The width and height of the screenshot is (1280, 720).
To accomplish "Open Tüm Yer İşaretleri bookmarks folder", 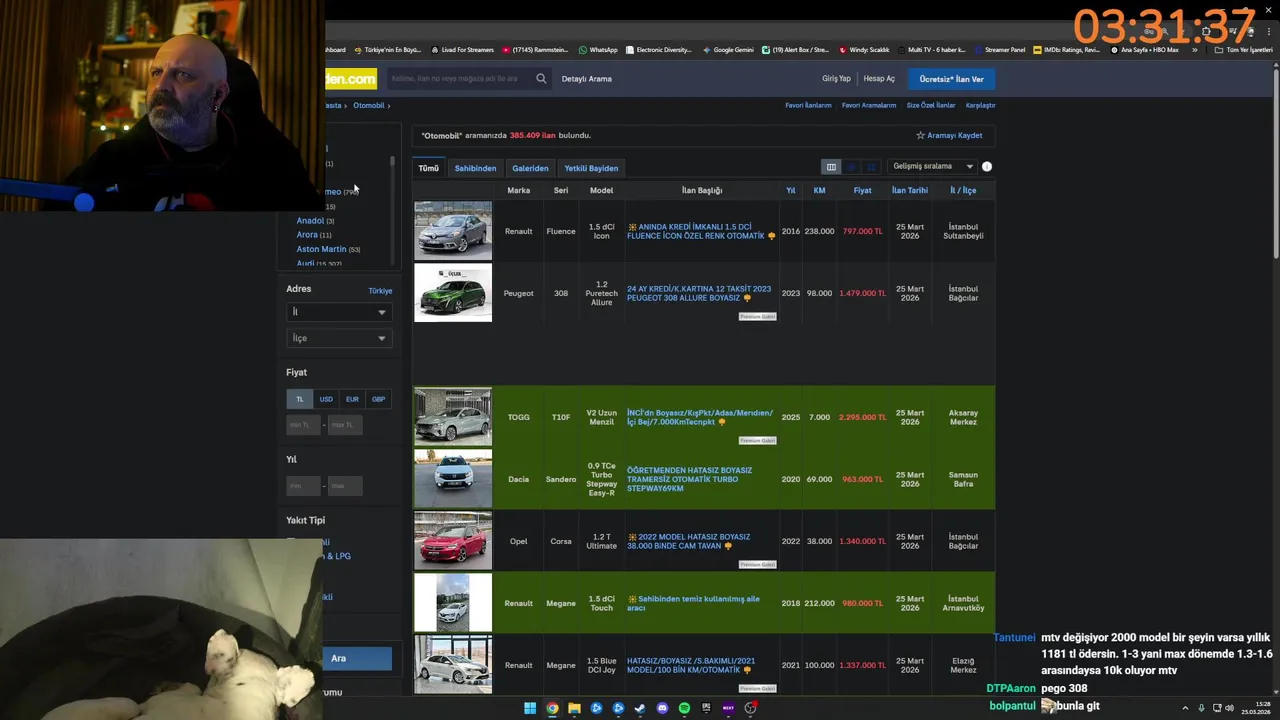I will pyautogui.click(x=1244, y=50).
